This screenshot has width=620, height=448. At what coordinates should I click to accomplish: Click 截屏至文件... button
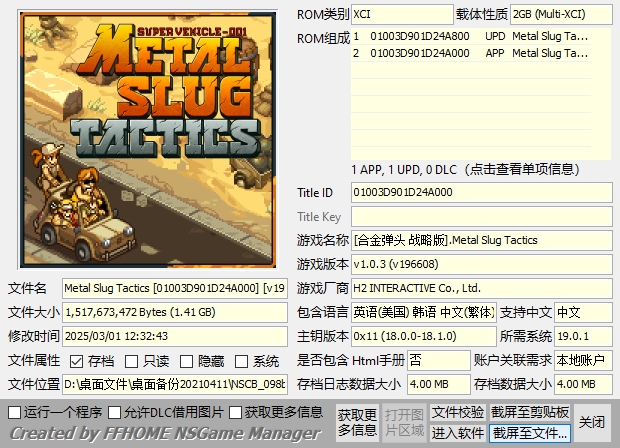click(x=530, y=433)
